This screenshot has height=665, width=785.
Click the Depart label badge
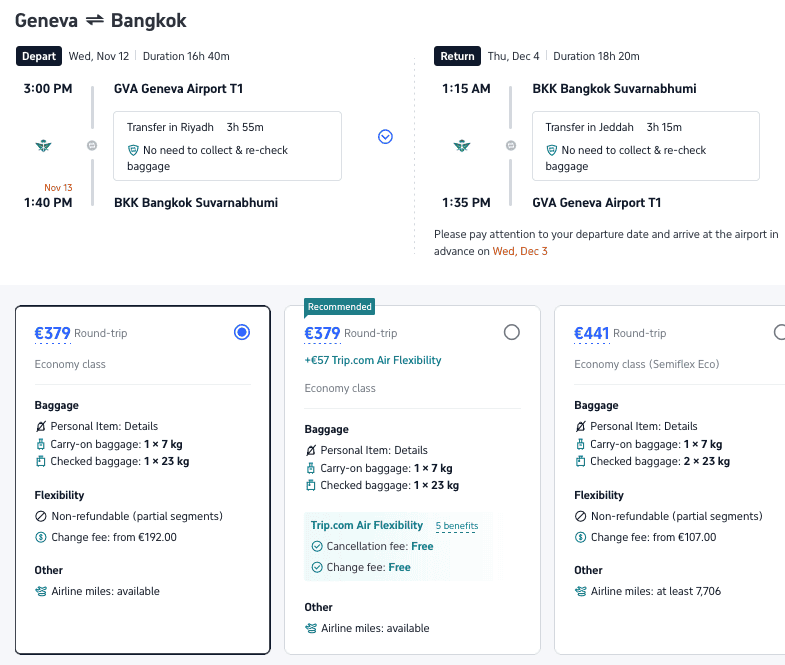[x=39, y=56]
